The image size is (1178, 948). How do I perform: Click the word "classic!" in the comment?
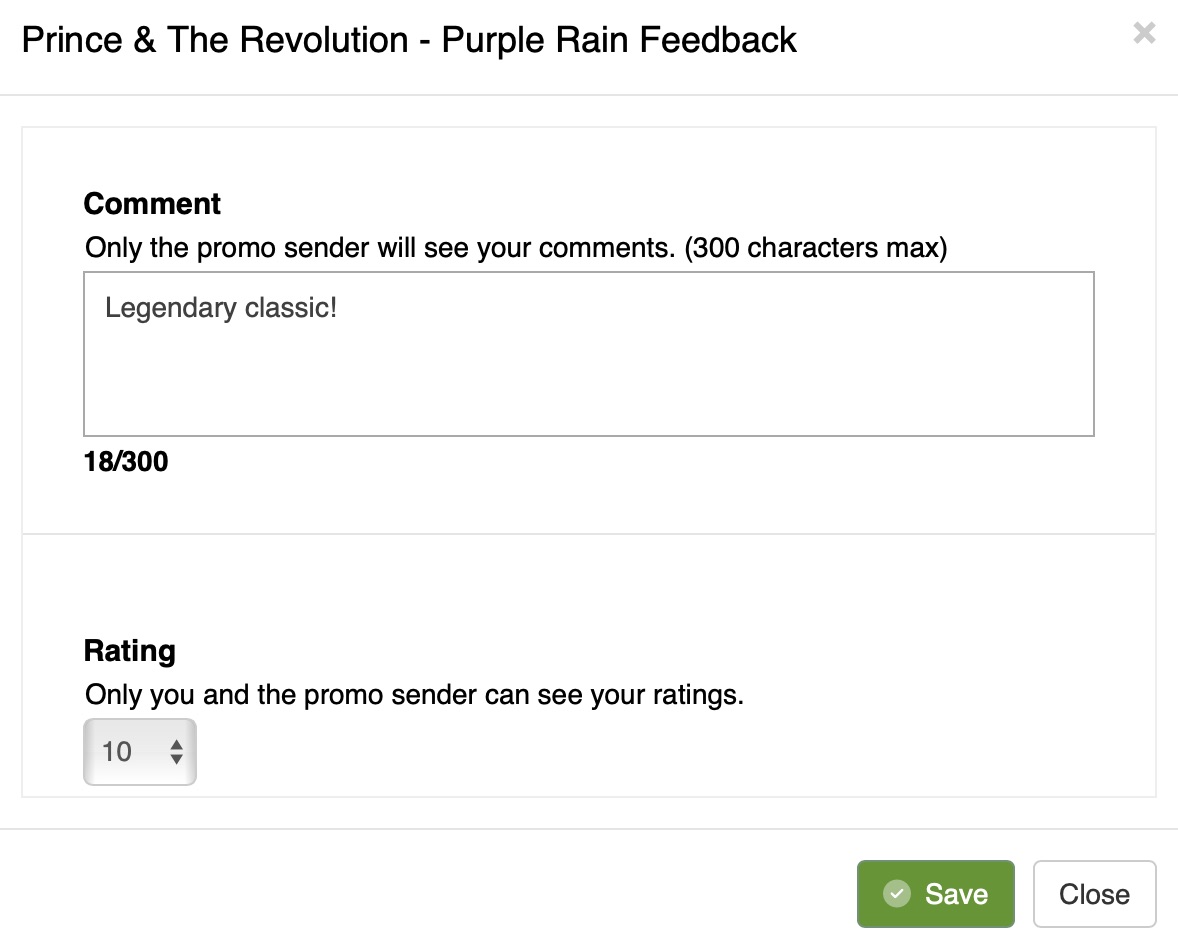coord(291,308)
